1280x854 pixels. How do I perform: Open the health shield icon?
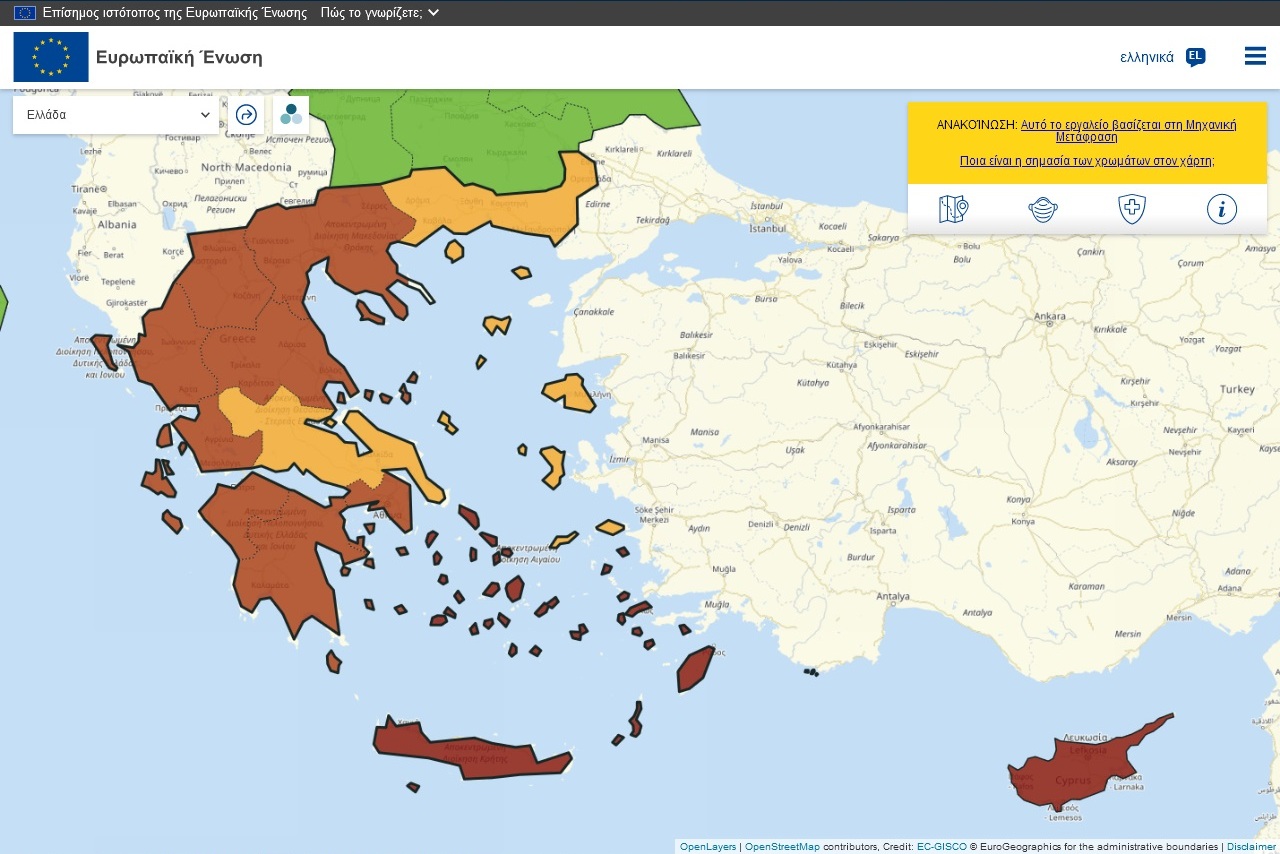tap(1132, 209)
